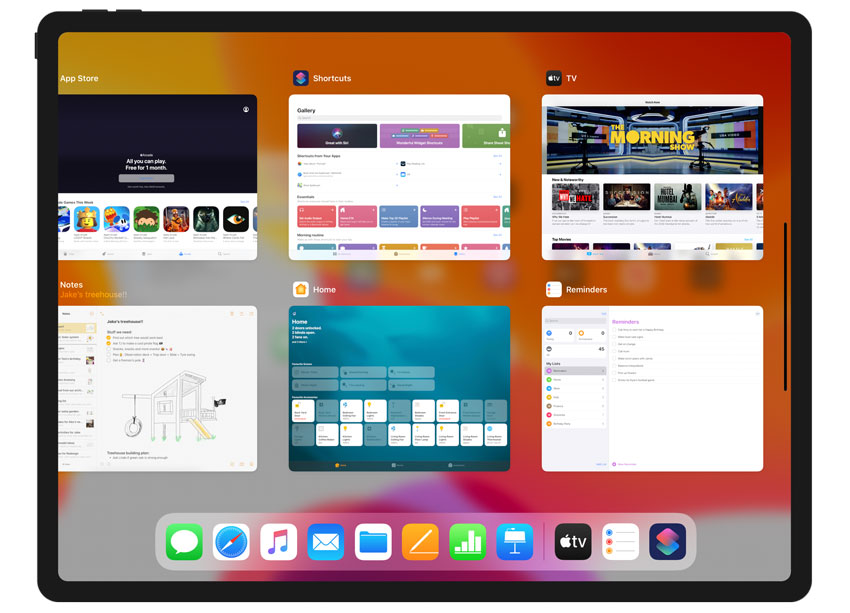Check the Observation deck checklist item in Notes
850x613 pixels.
pyautogui.click(x=108, y=355)
